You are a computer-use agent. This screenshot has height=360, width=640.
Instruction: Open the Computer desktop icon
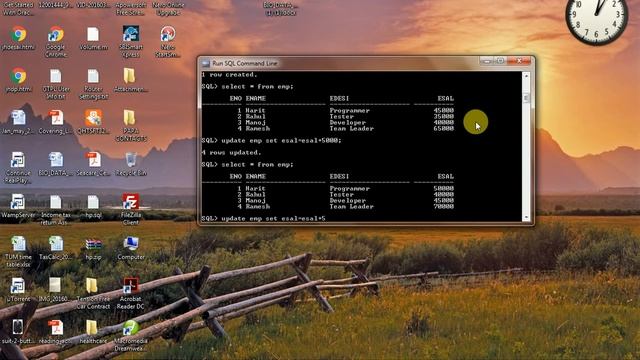click(131, 244)
